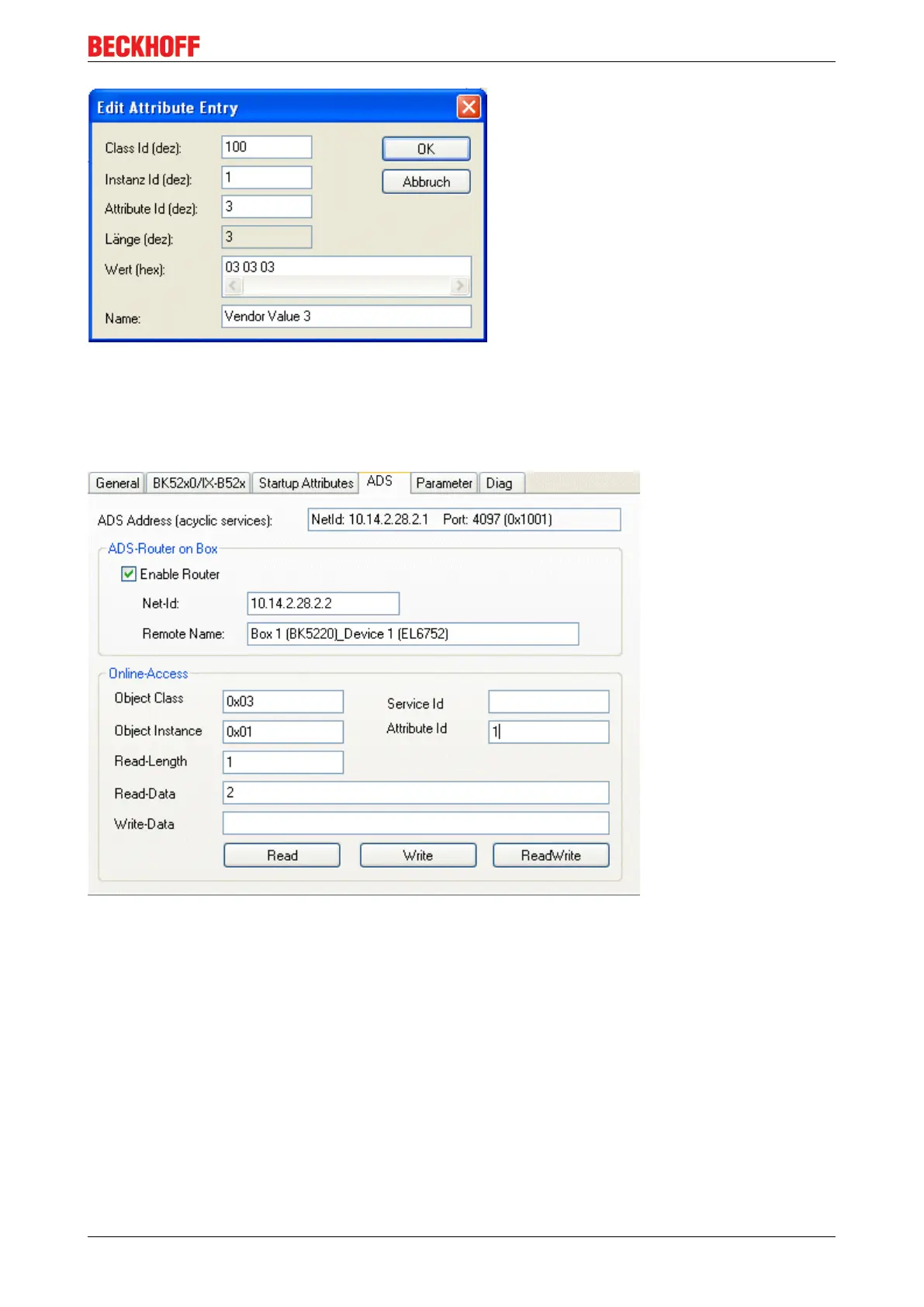
Task: Click the Online-Access group label
Action: [x=148, y=674]
